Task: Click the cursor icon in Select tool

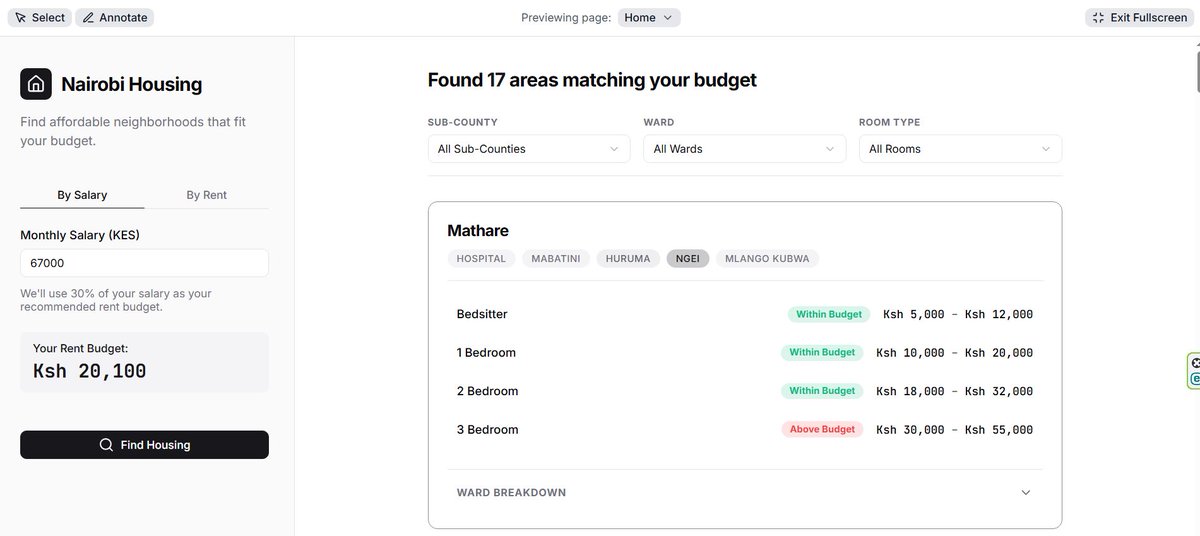Action: point(20,18)
